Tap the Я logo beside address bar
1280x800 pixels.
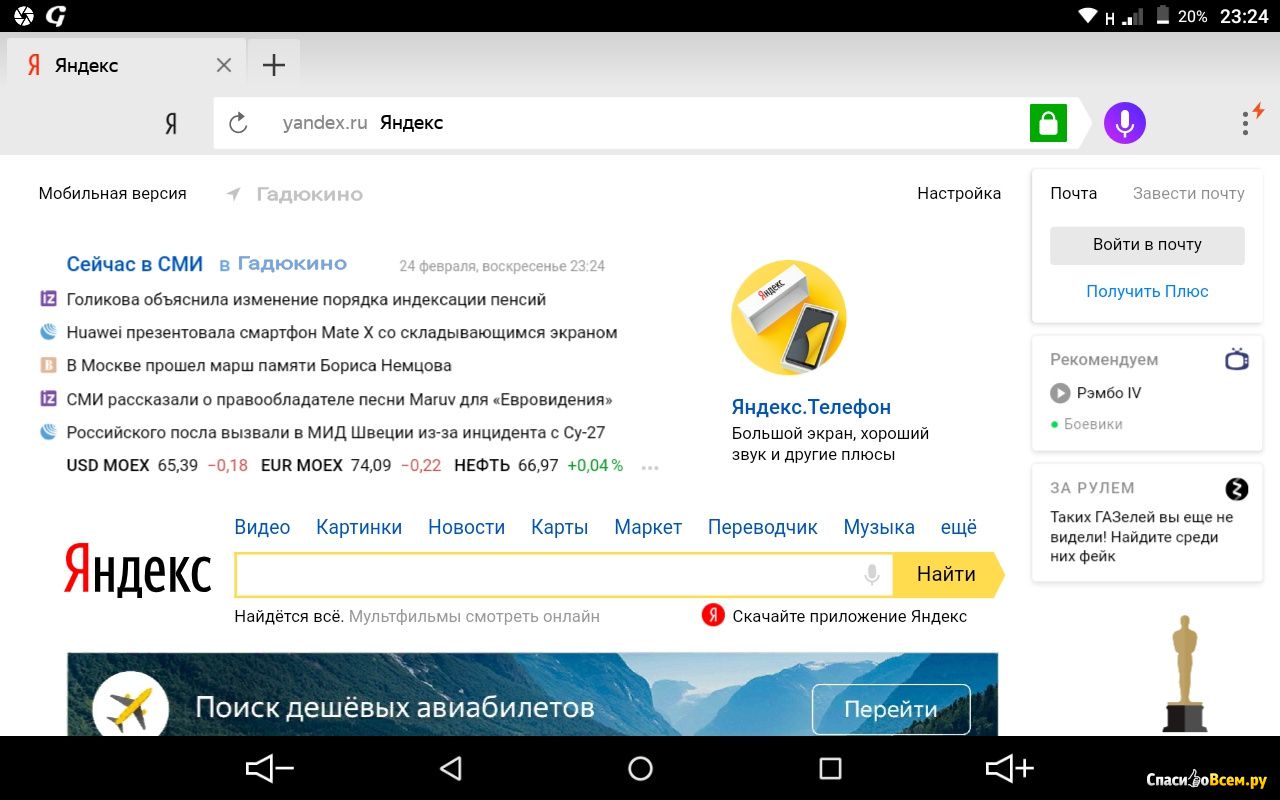click(171, 124)
